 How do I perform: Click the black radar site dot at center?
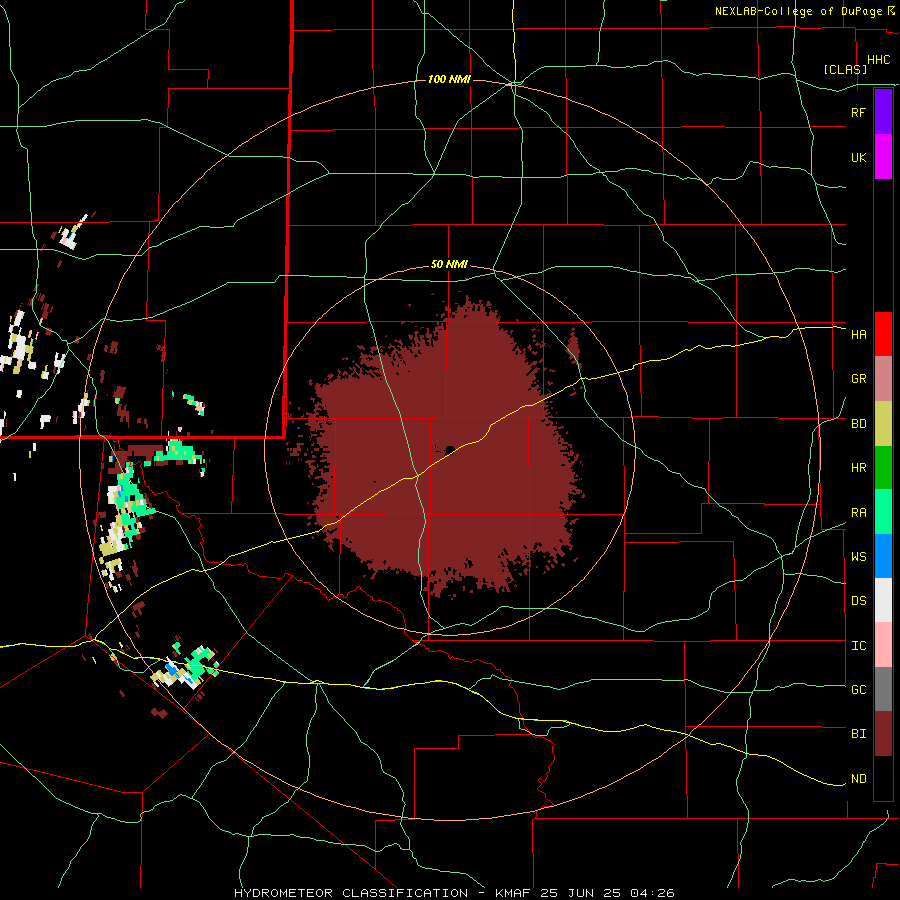coord(449,450)
